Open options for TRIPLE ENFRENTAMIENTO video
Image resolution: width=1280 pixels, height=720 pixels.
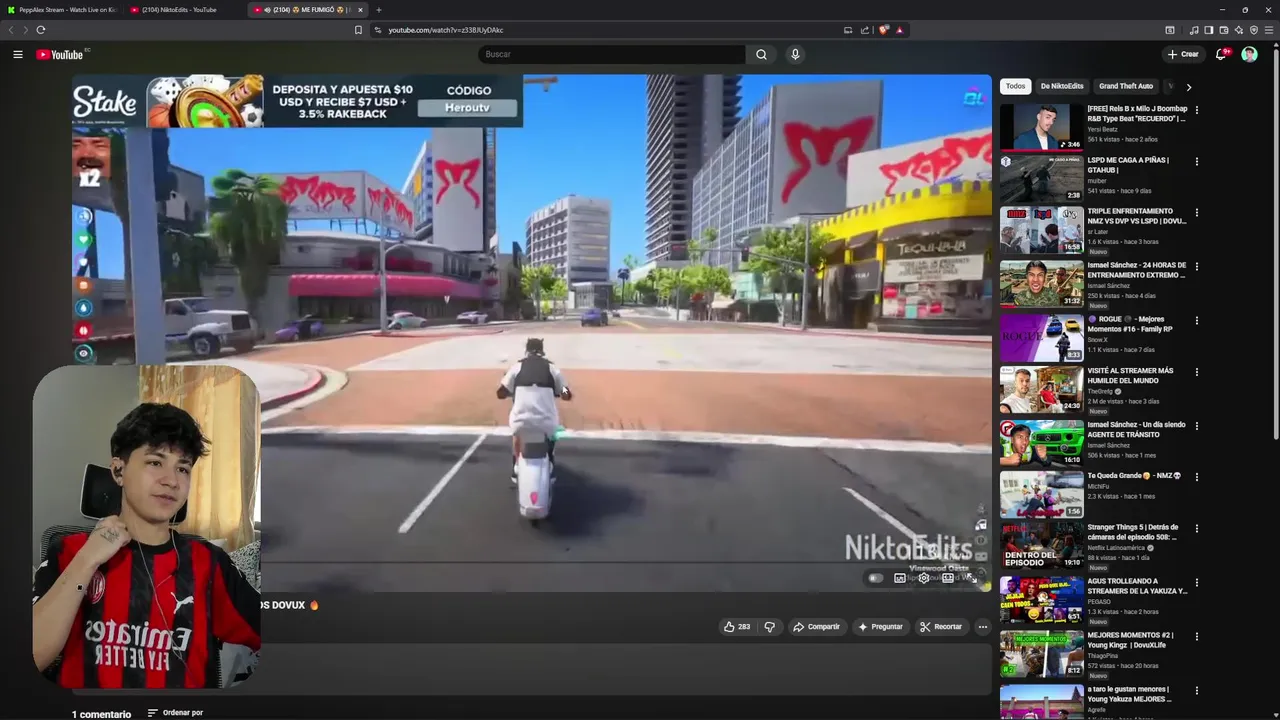(x=1196, y=214)
